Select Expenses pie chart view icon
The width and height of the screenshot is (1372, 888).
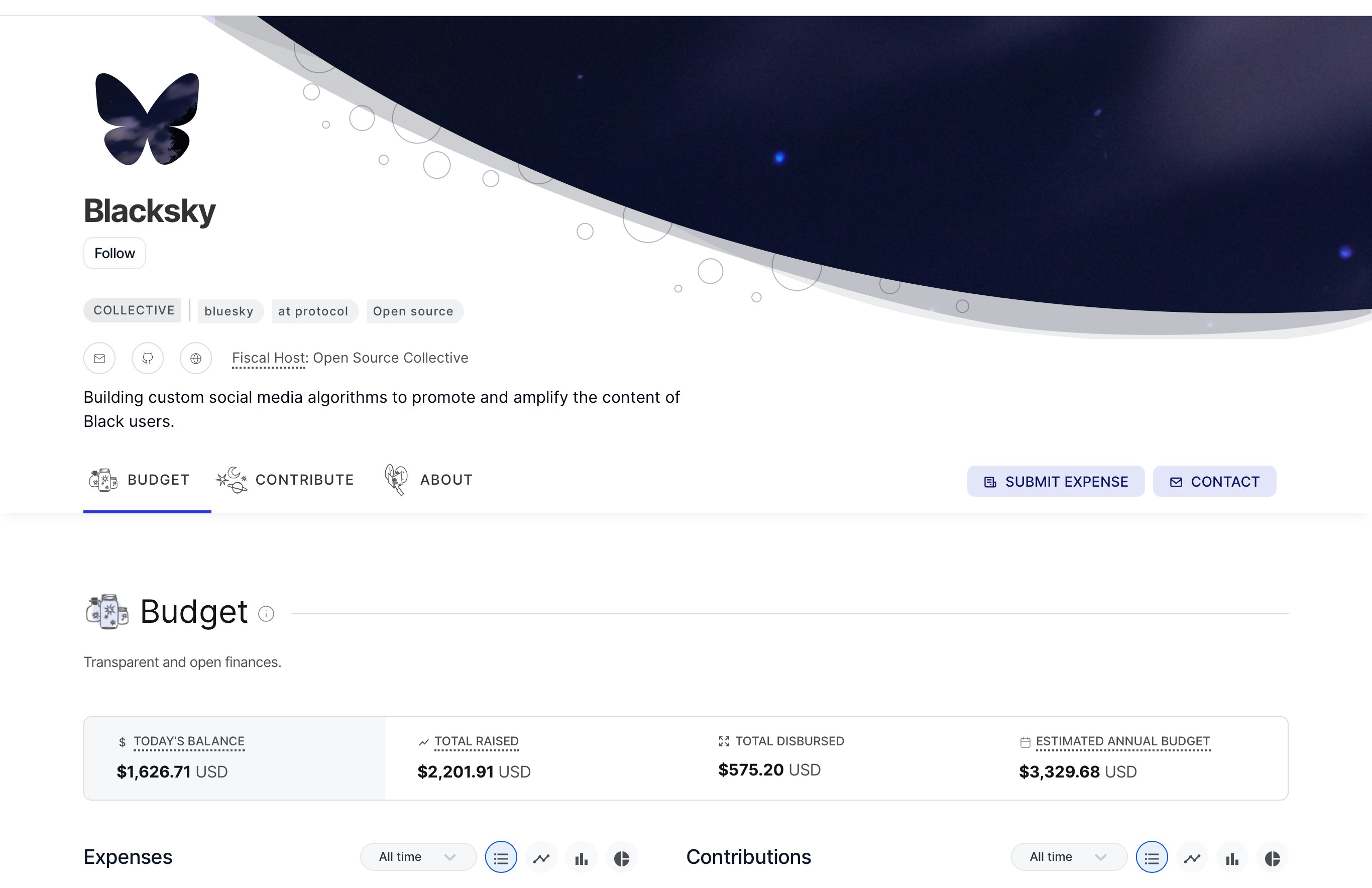[621, 858]
